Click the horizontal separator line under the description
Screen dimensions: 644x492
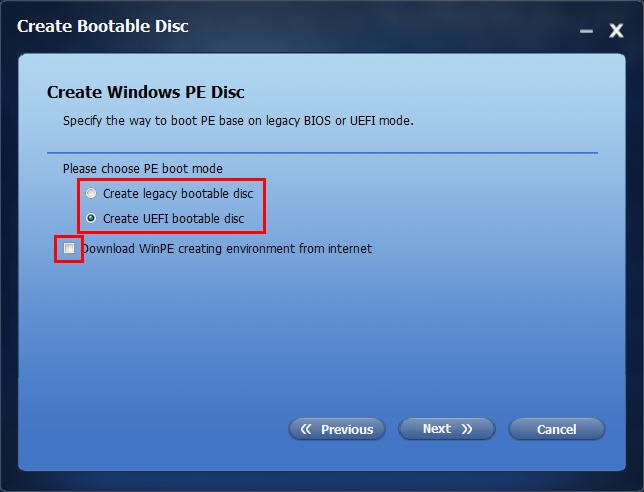click(x=322, y=153)
